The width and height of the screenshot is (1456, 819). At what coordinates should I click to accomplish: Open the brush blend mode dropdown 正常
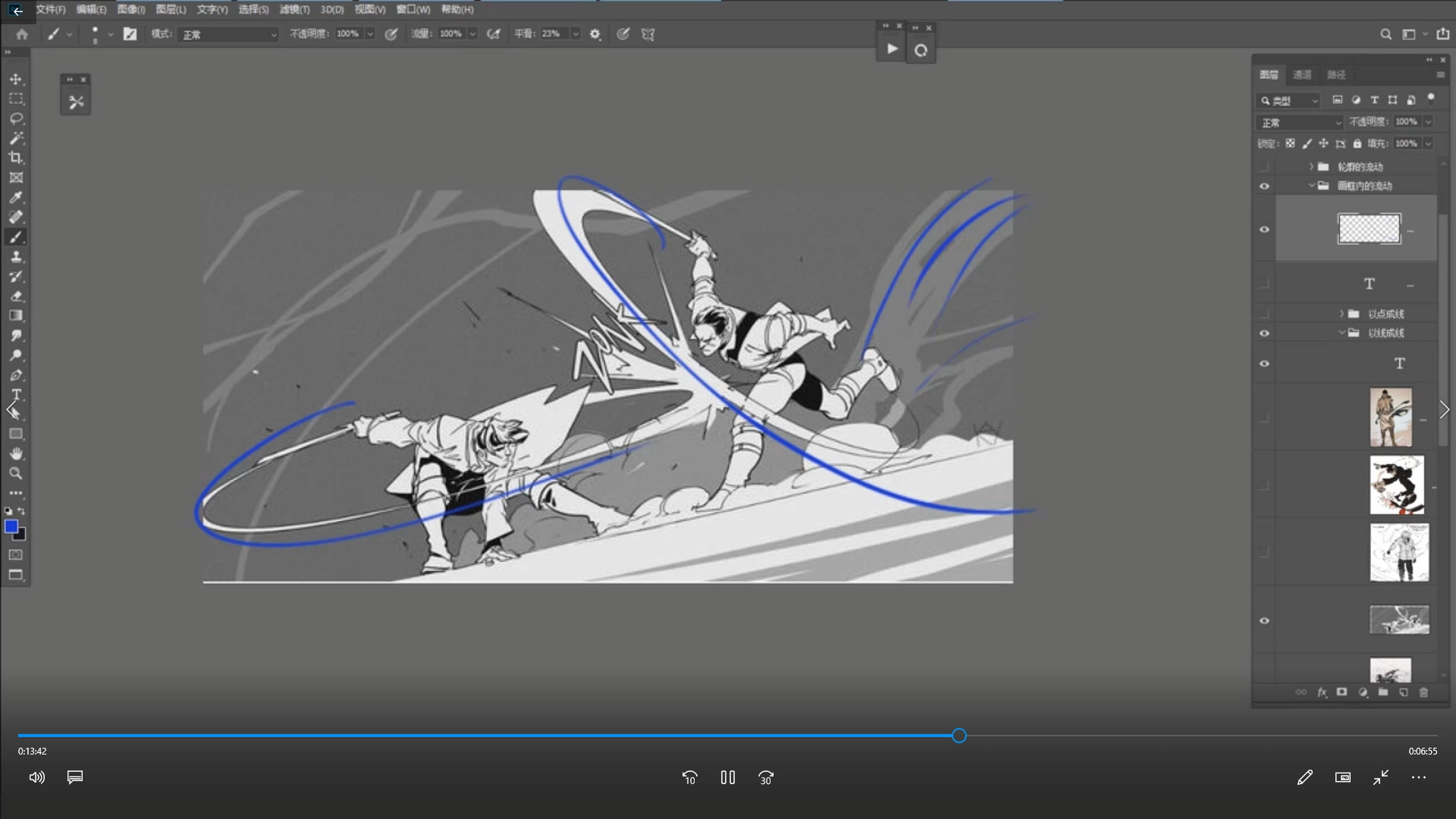pos(229,34)
